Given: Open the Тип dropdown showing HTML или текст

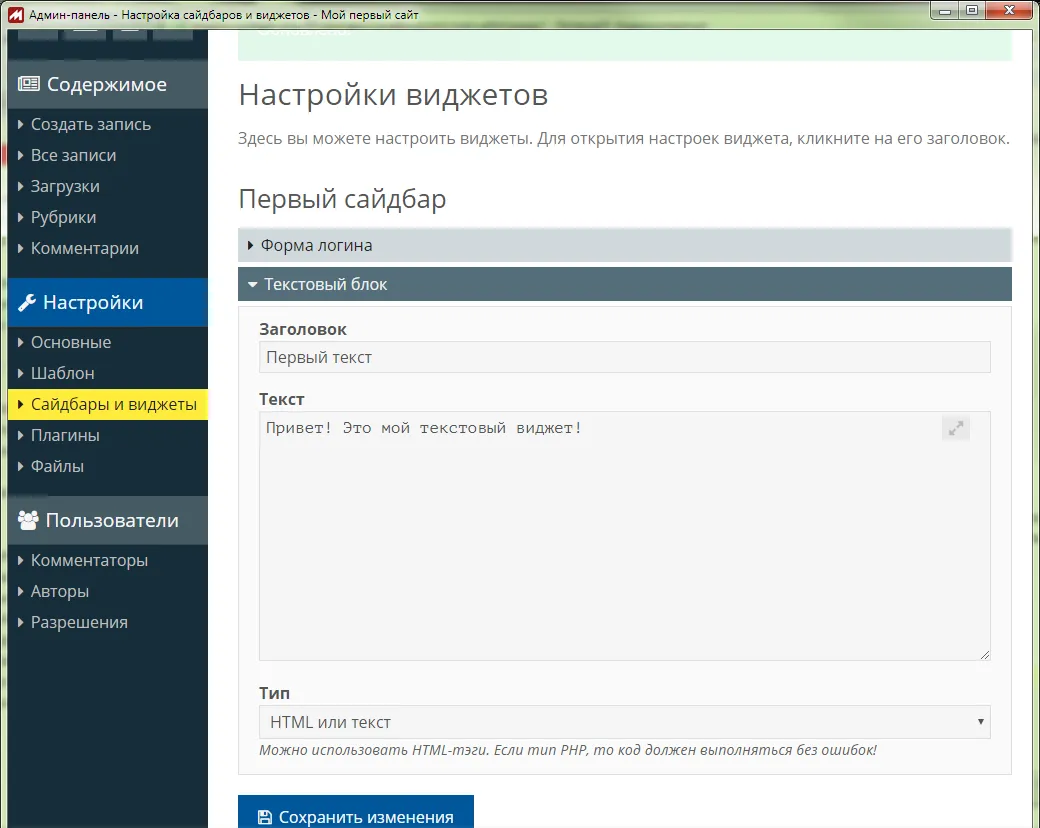Looking at the screenshot, I should click(x=624, y=721).
